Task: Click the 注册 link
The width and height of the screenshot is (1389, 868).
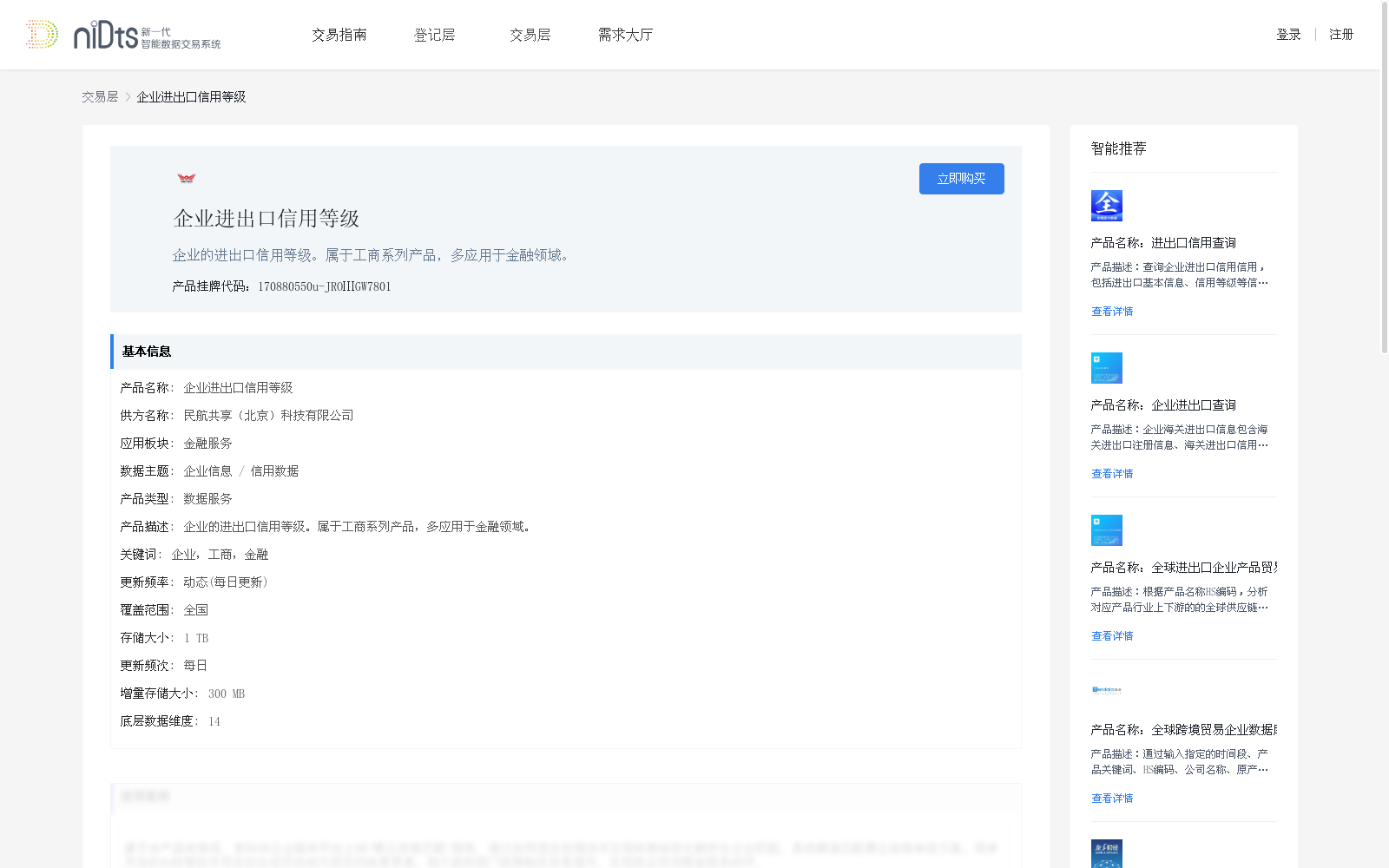Action: tap(1341, 35)
